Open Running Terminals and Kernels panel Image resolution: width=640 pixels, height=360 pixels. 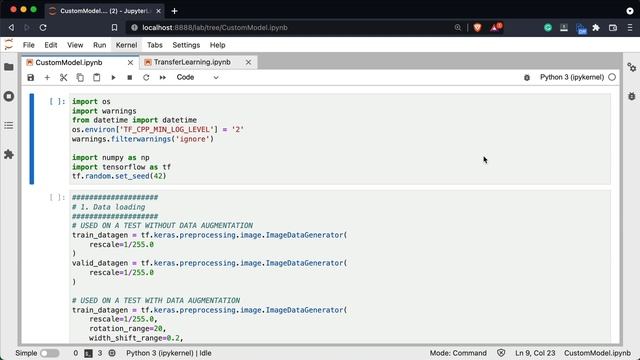click(x=9, y=96)
